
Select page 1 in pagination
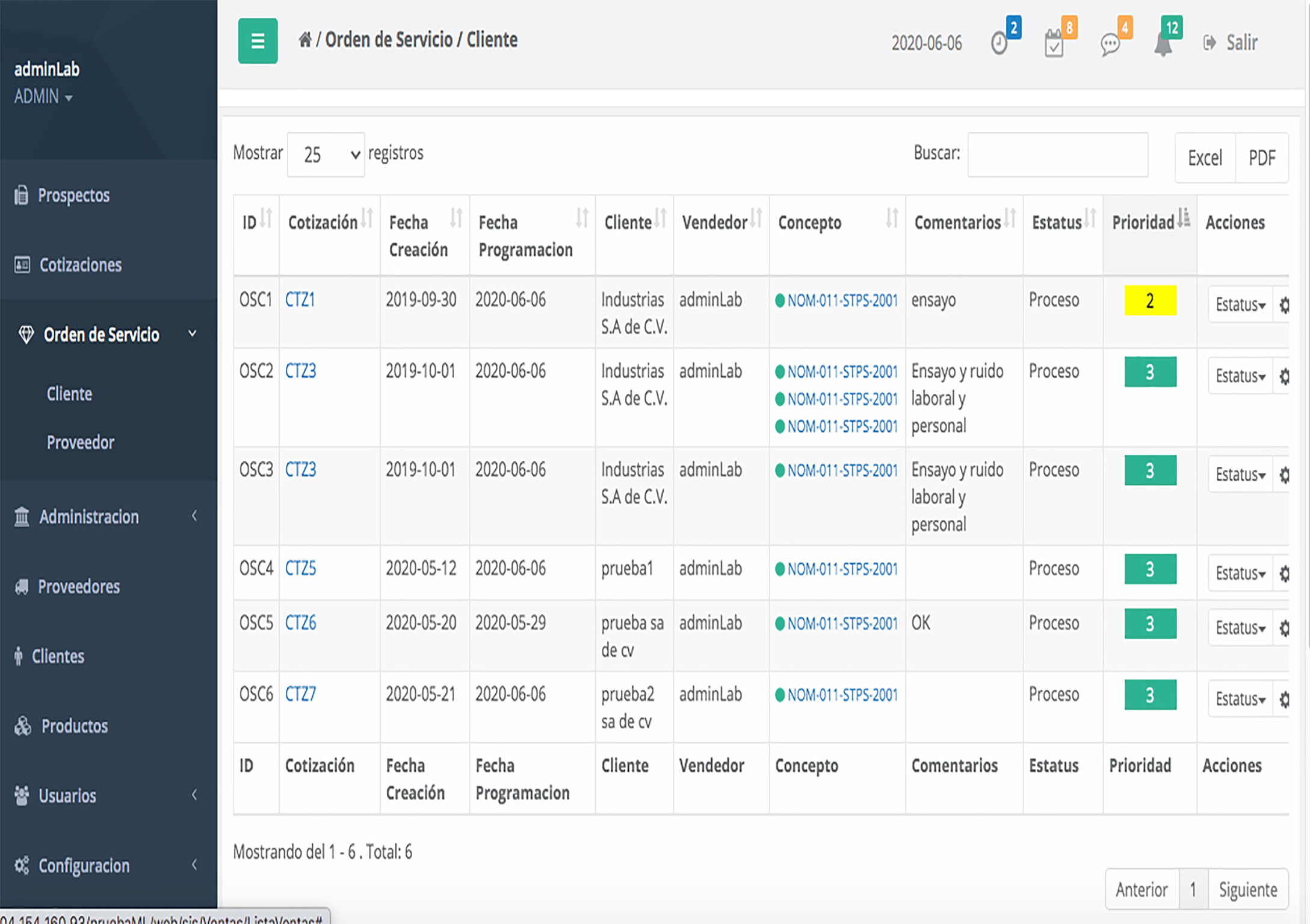click(x=1193, y=889)
